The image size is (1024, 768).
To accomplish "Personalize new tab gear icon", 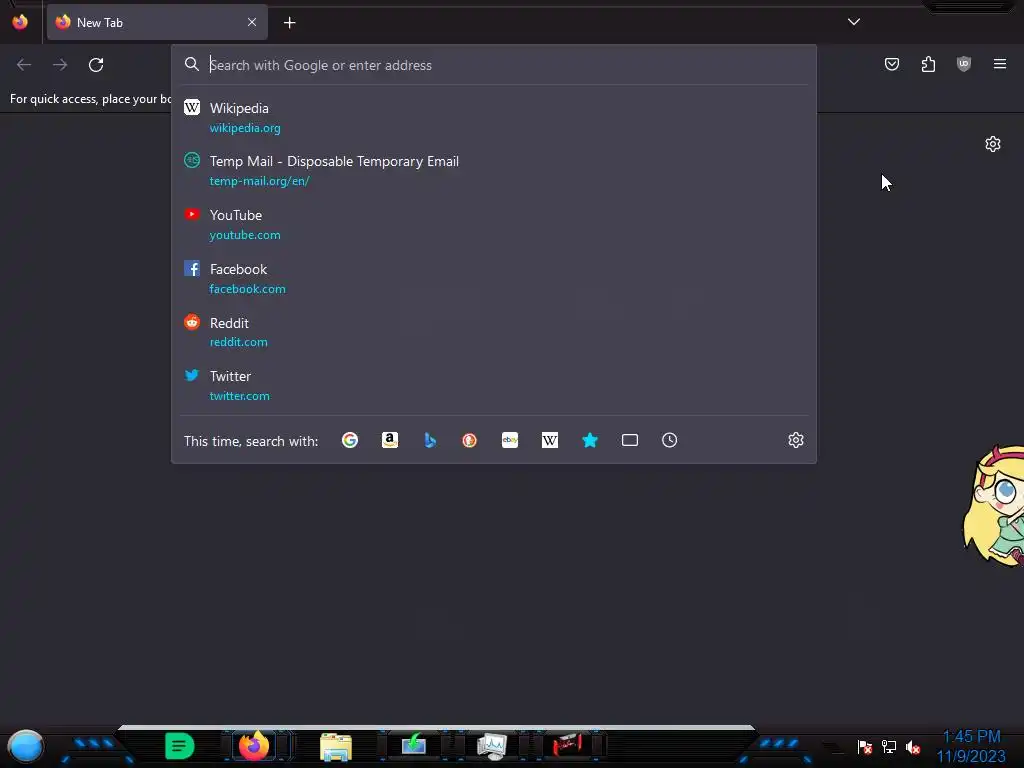I will [993, 144].
